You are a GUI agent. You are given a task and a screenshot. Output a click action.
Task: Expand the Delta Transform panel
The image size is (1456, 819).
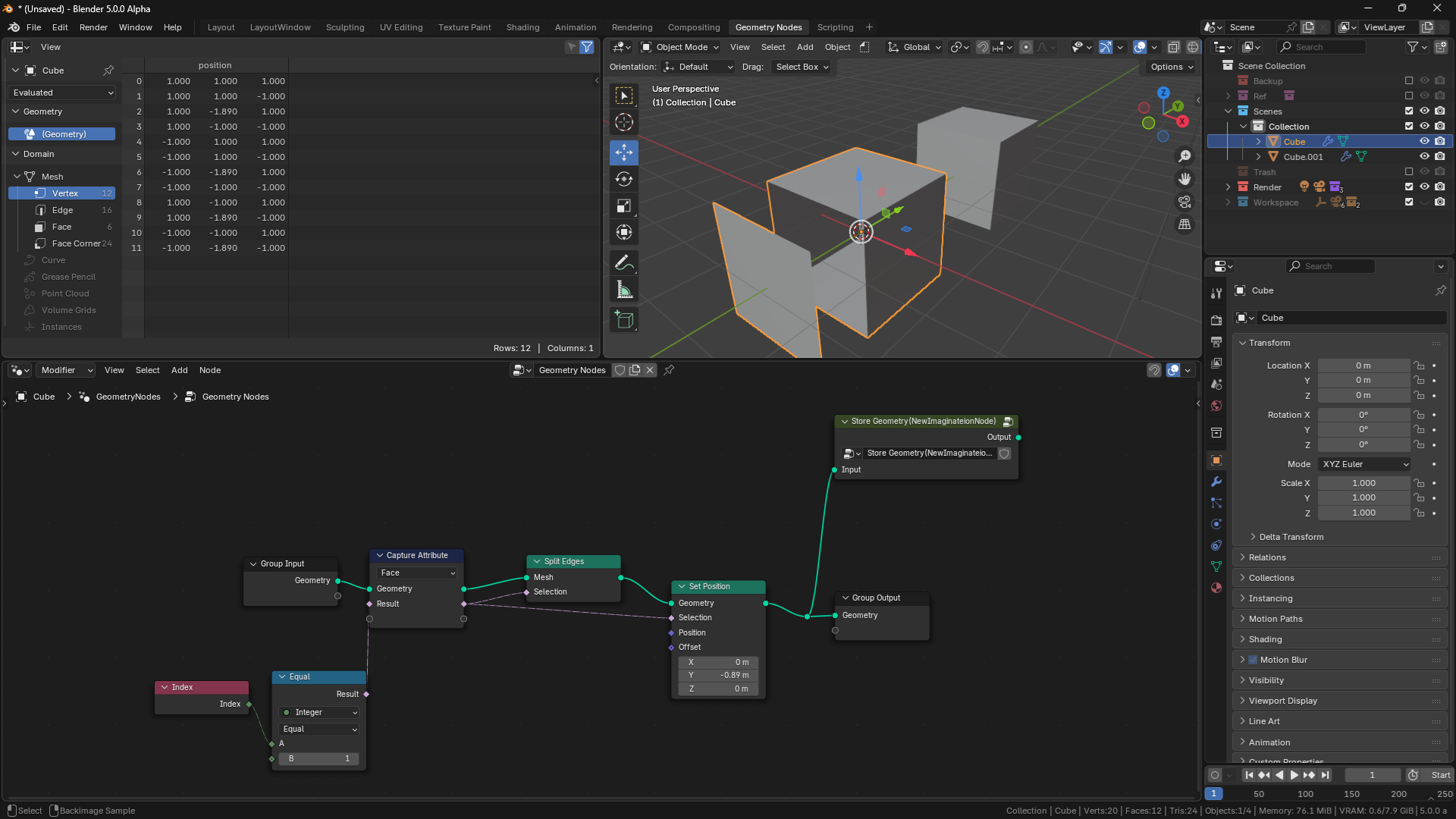1291,537
